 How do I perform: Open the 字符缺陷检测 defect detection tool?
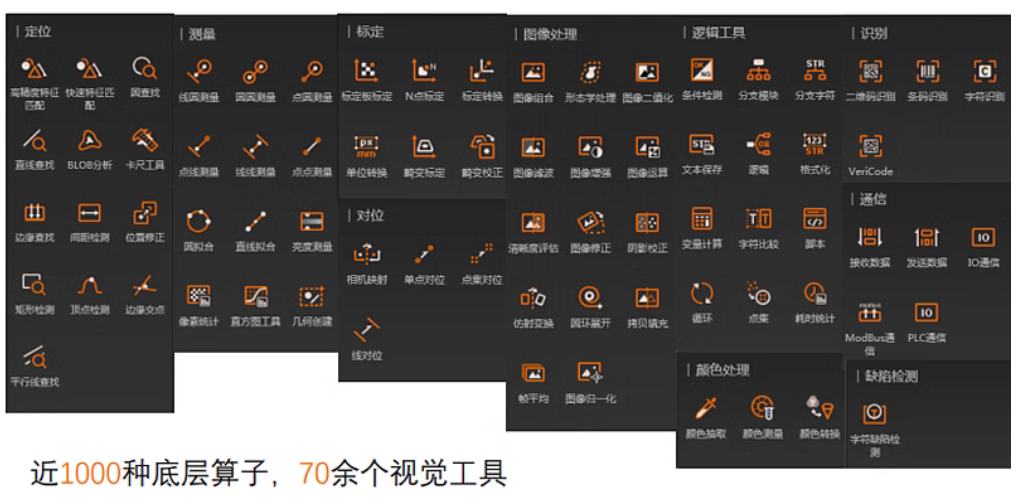[x=873, y=414]
